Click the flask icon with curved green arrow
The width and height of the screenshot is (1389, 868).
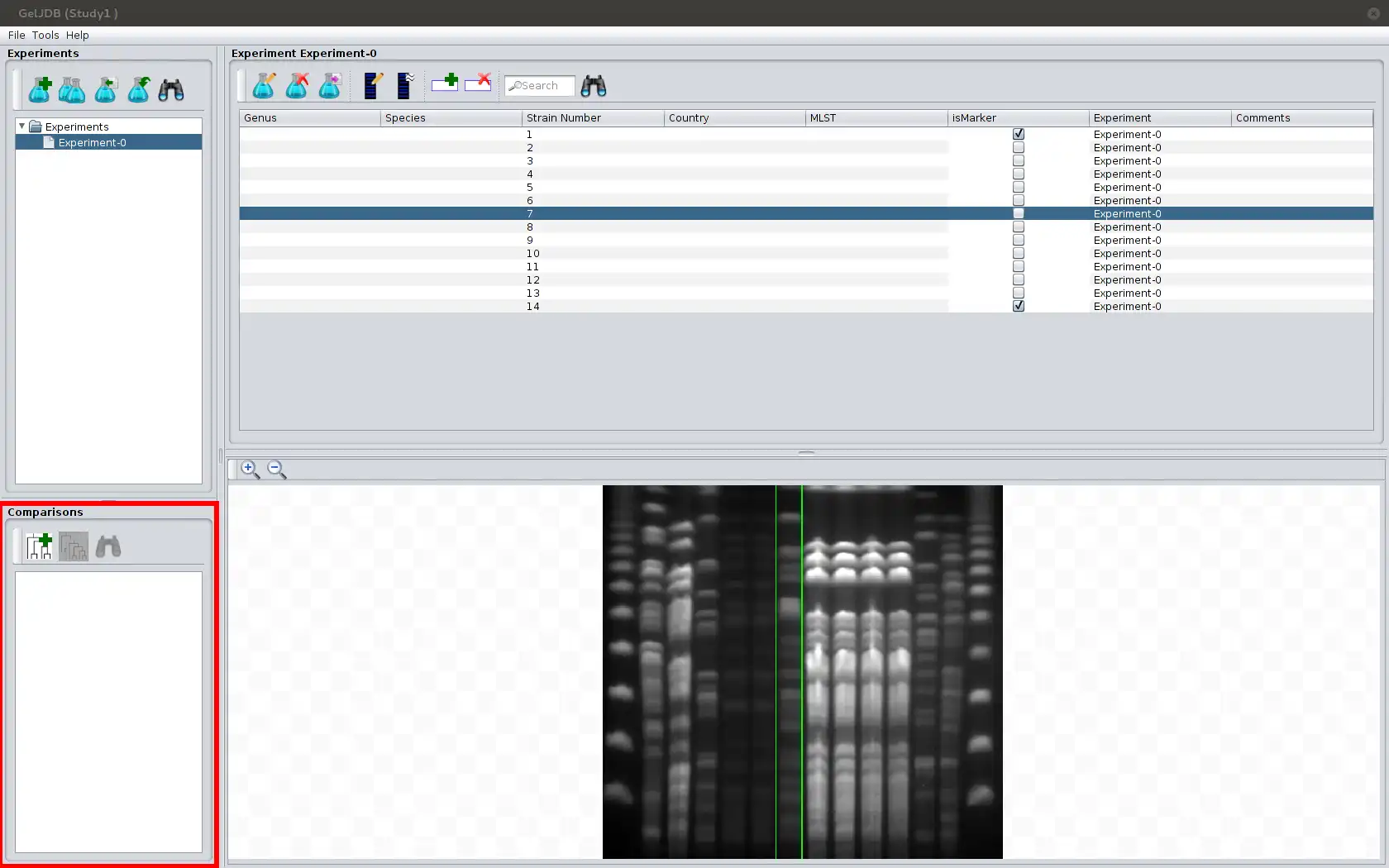139,89
